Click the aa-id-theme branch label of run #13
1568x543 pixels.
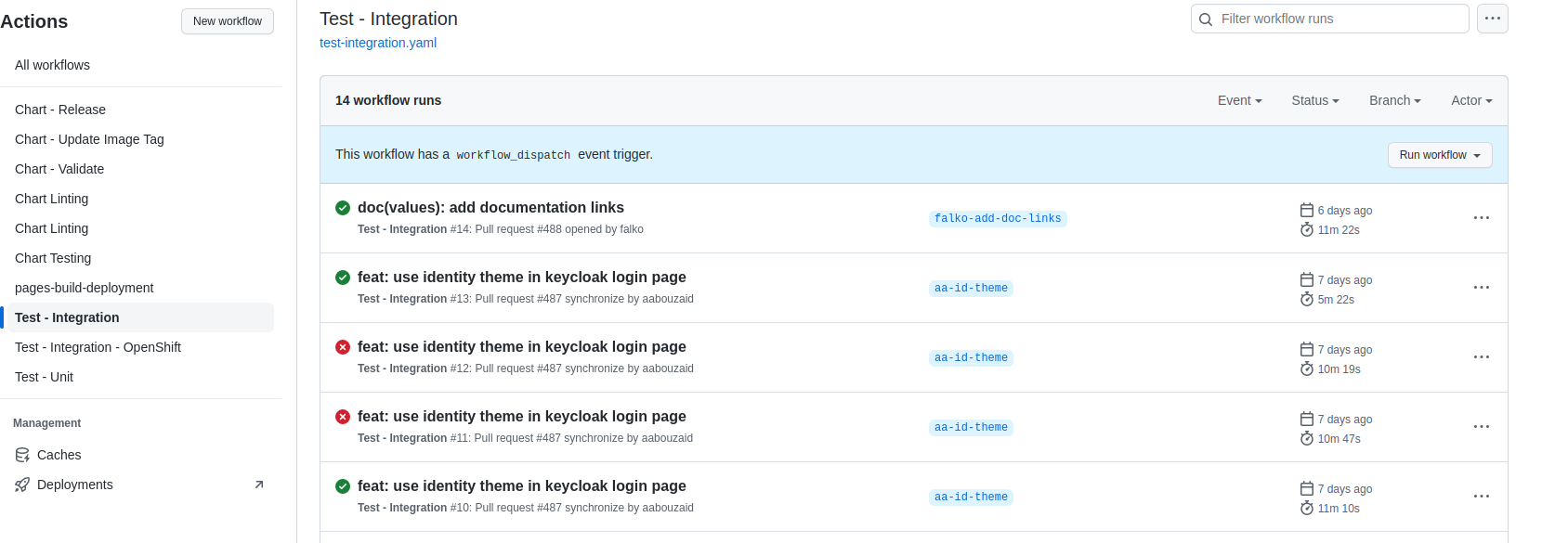[971, 289]
